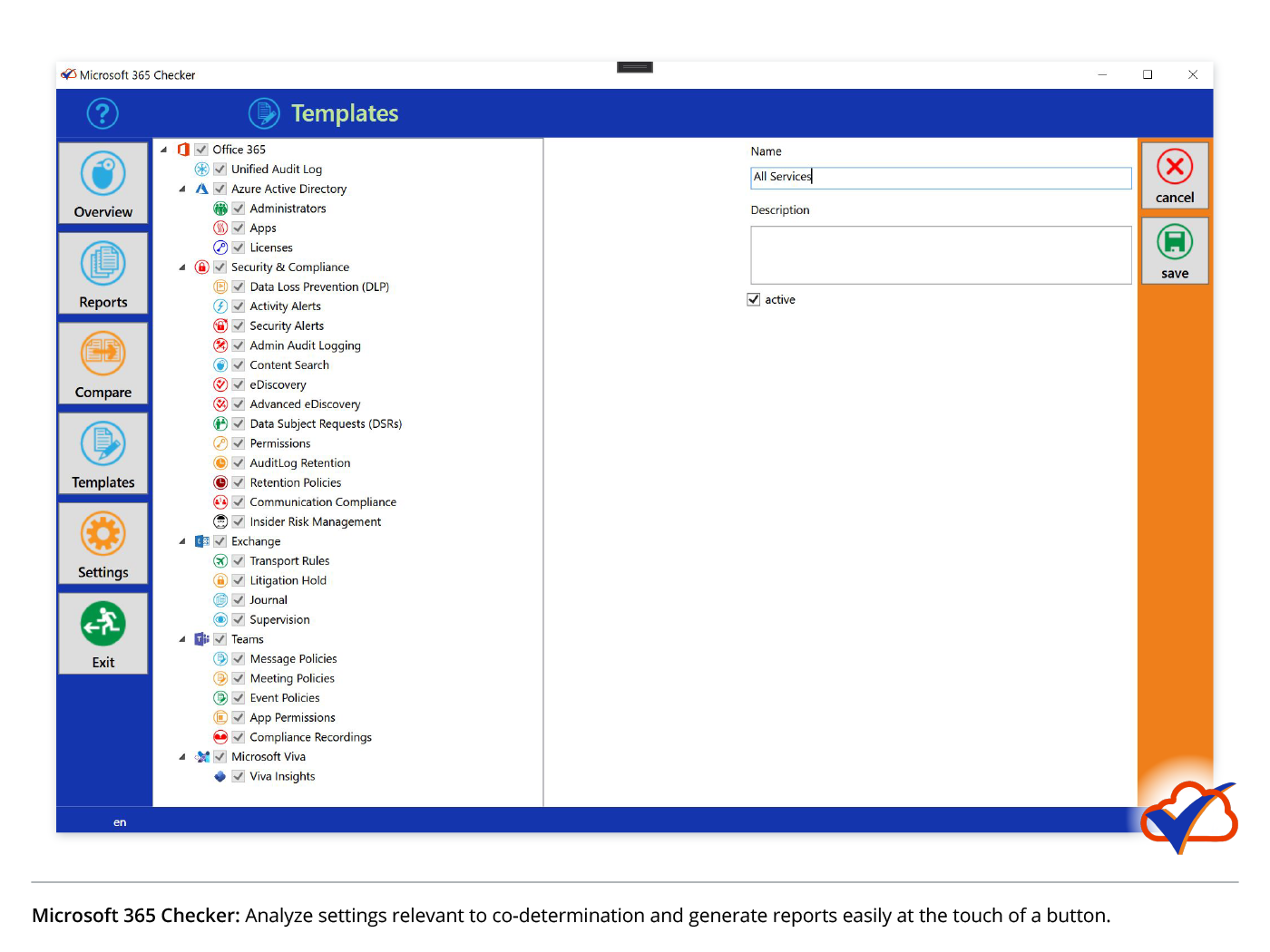The image size is (1270, 952).
Task: Click the Data Loss Prevention icon
Action: click(220, 287)
